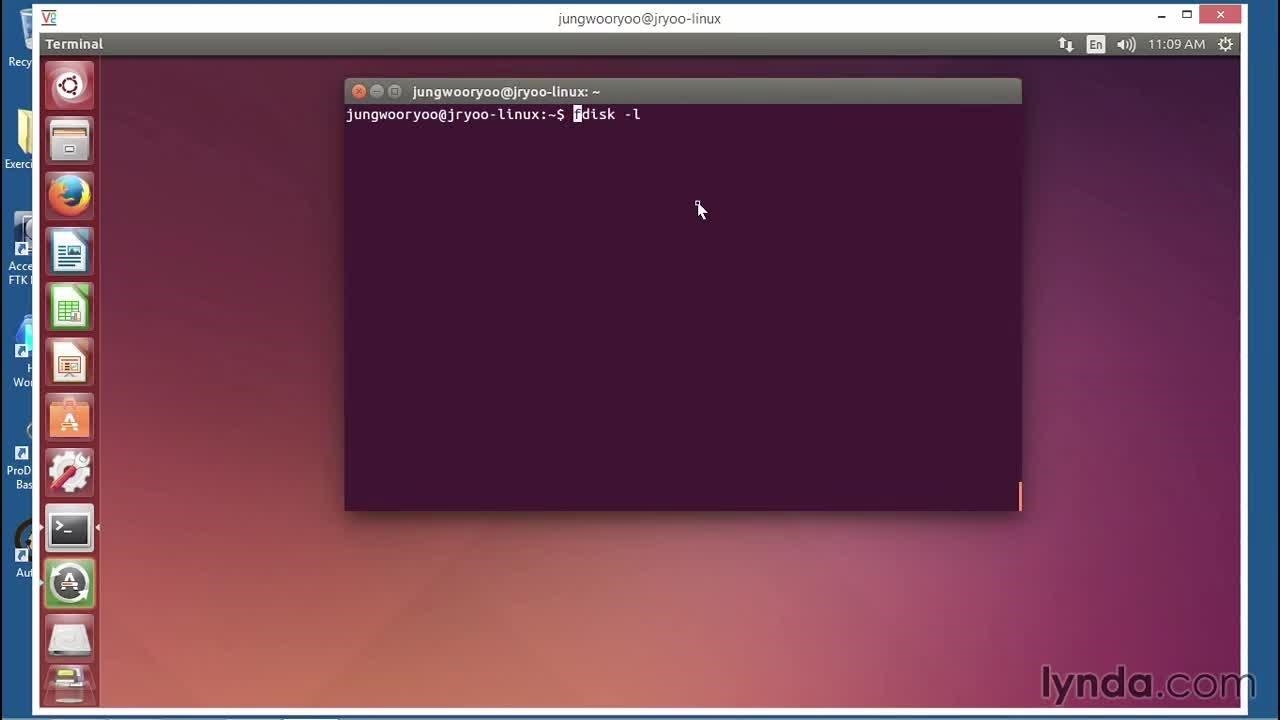Expand the network connections indicator

1066,44
